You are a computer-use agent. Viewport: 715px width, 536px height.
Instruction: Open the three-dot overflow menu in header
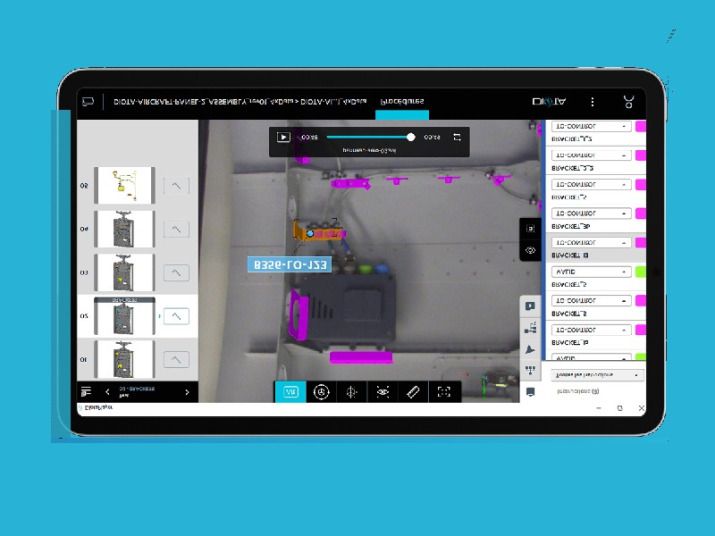pos(592,102)
